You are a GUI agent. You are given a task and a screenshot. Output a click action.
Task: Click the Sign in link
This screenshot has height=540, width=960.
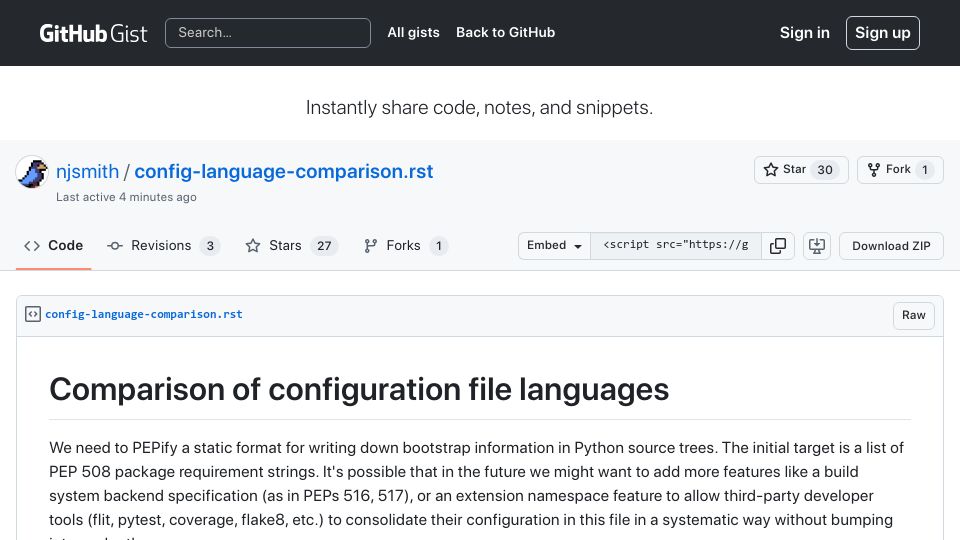coord(804,33)
